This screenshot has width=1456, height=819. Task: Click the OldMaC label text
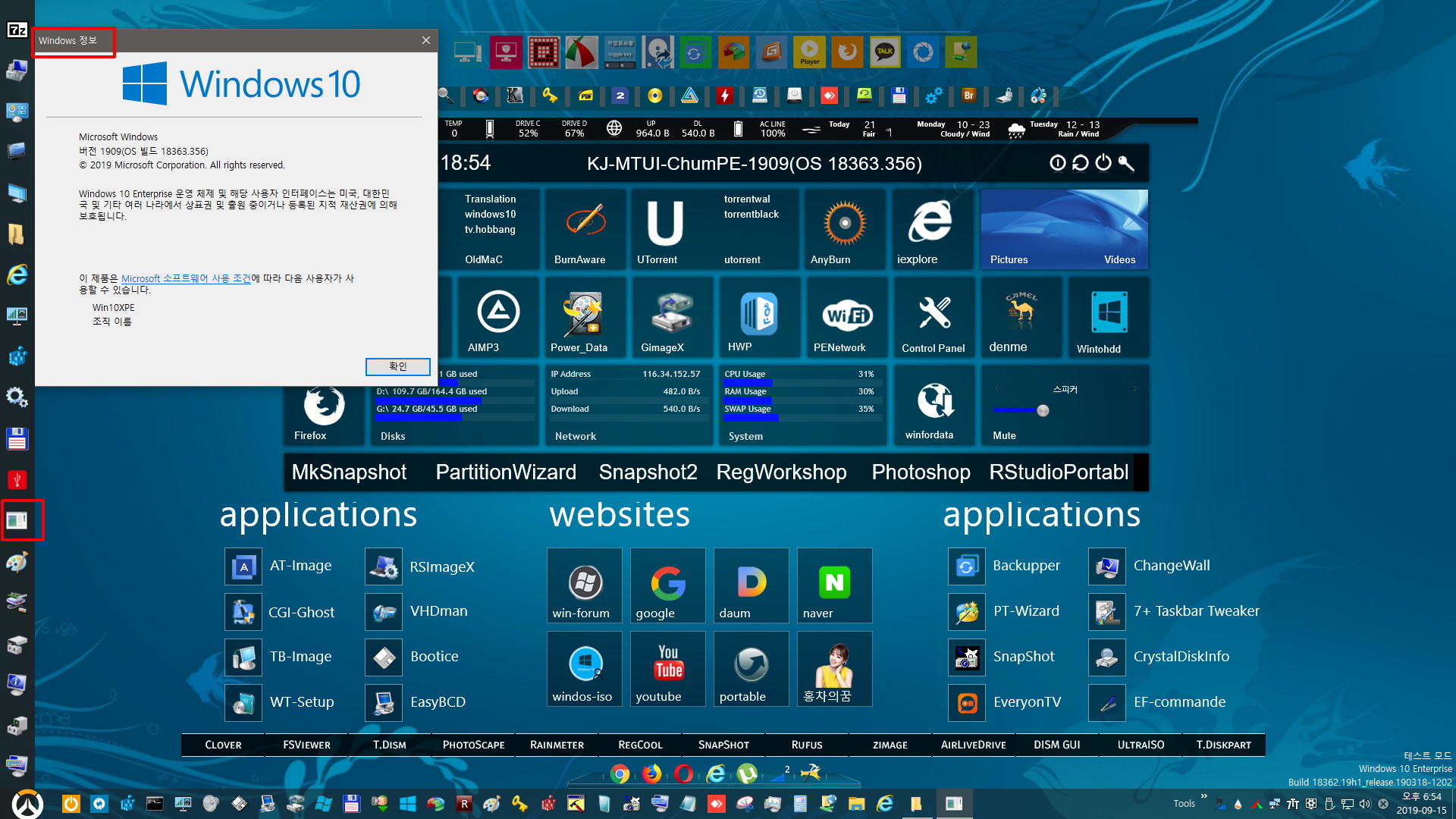click(x=484, y=259)
